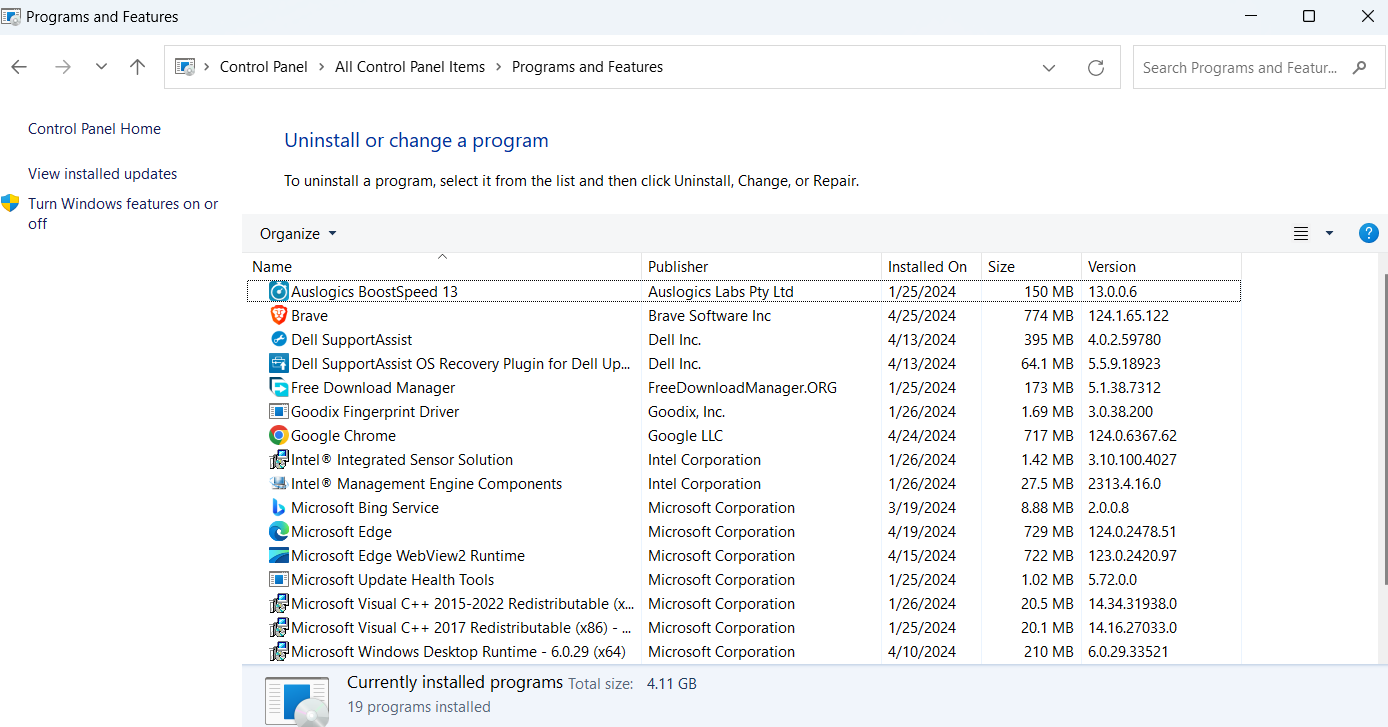Click the Visual C++ 2015-2022 Redistributable icon

[x=279, y=603]
